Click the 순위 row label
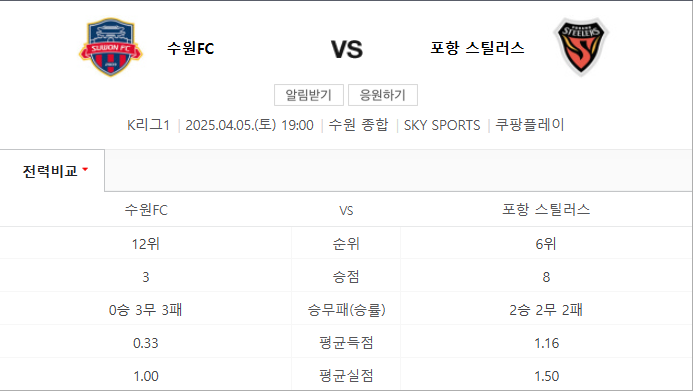Screen dimensions: 693x392 (346, 244)
